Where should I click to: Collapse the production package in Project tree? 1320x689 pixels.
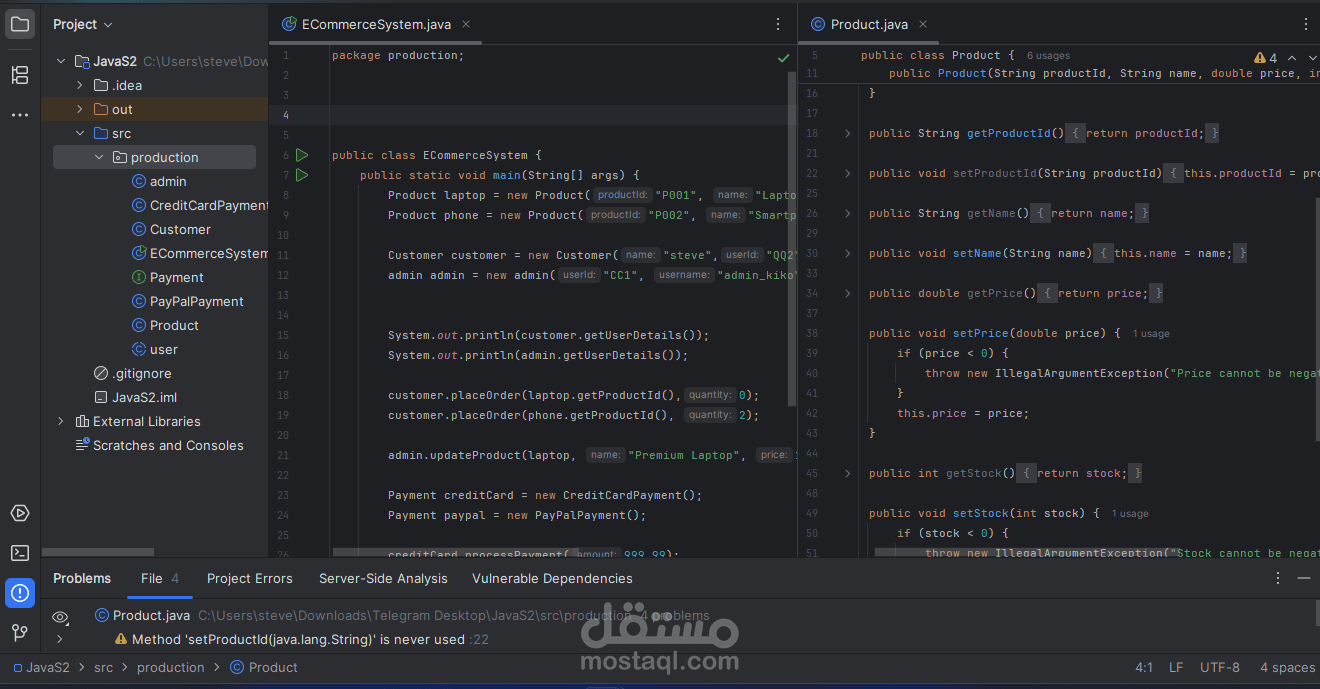(x=98, y=157)
